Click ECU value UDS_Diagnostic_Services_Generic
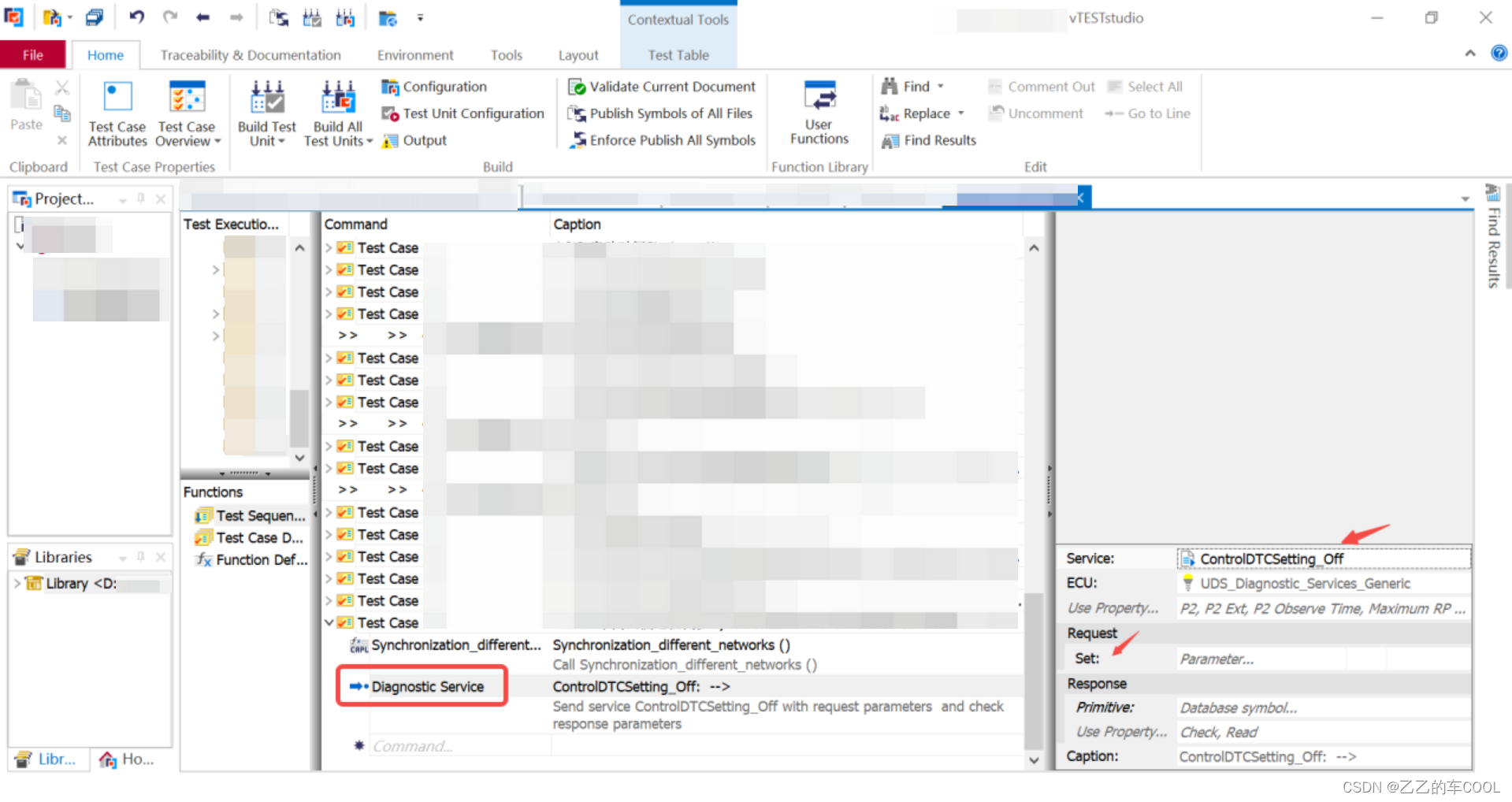 1324,584
